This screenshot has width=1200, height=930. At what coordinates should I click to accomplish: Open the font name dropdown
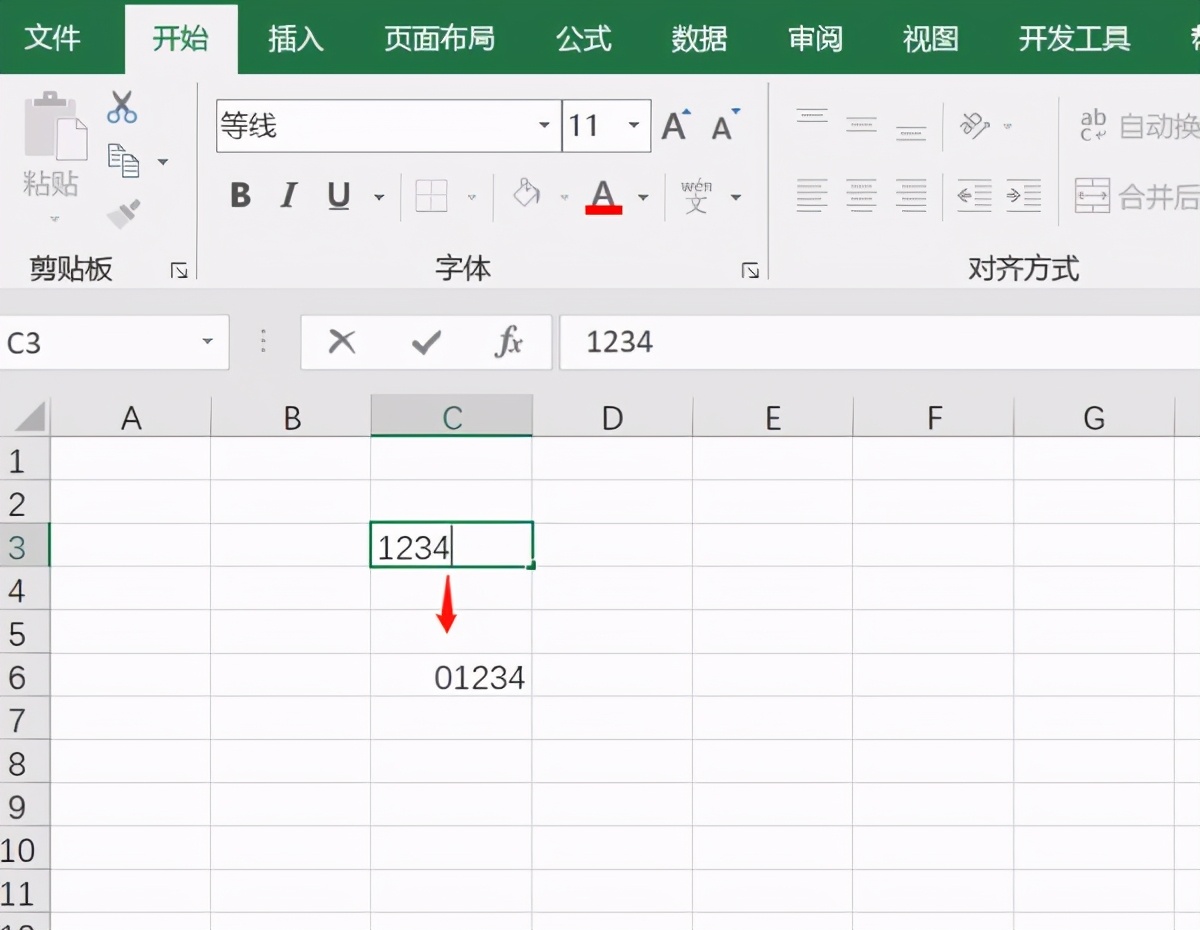544,125
